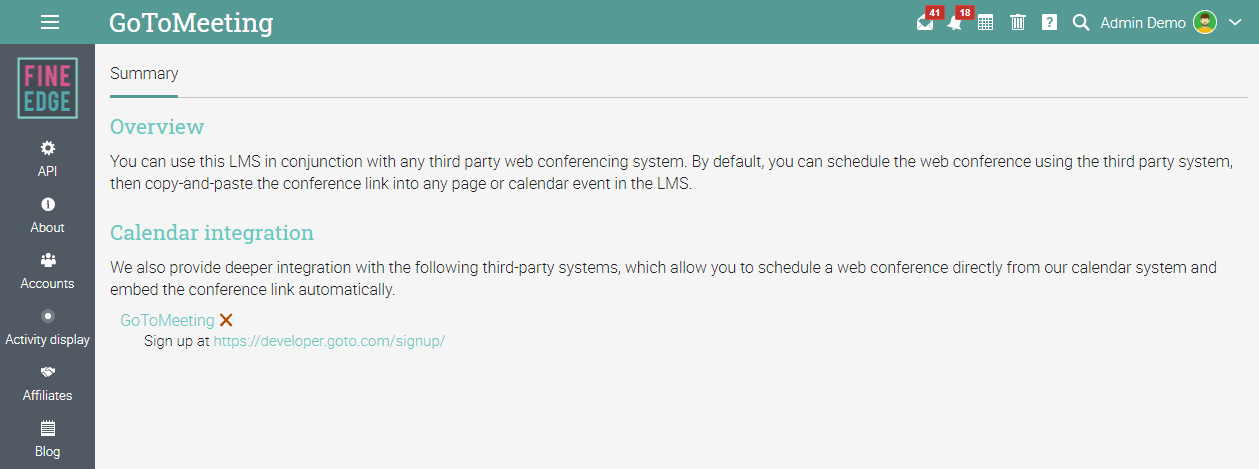Select the Summary tab
Image resolution: width=1259 pixels, height=469 pixels.
[144, 73]
